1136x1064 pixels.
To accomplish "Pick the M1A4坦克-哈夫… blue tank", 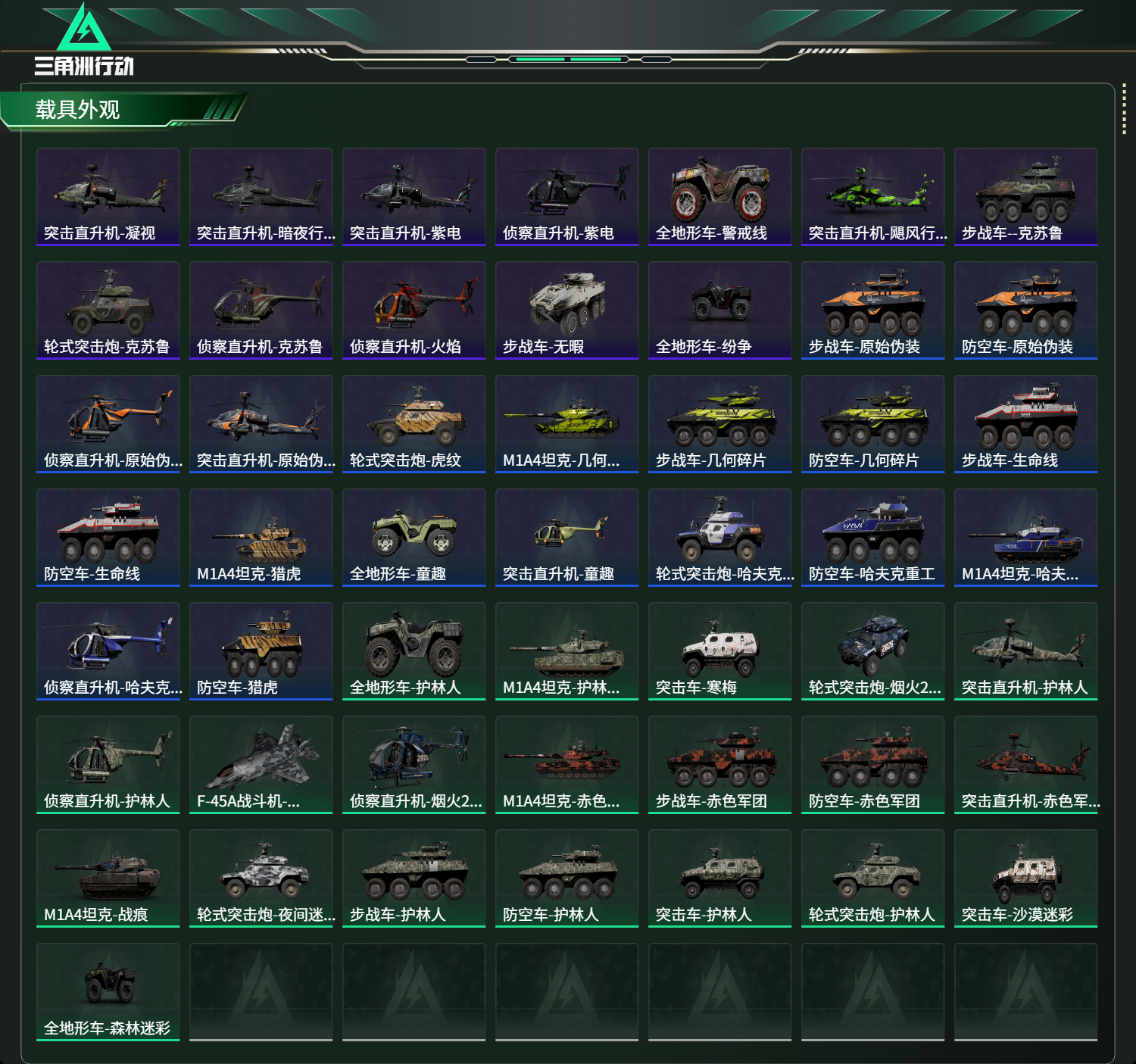I will [1026, 538].
